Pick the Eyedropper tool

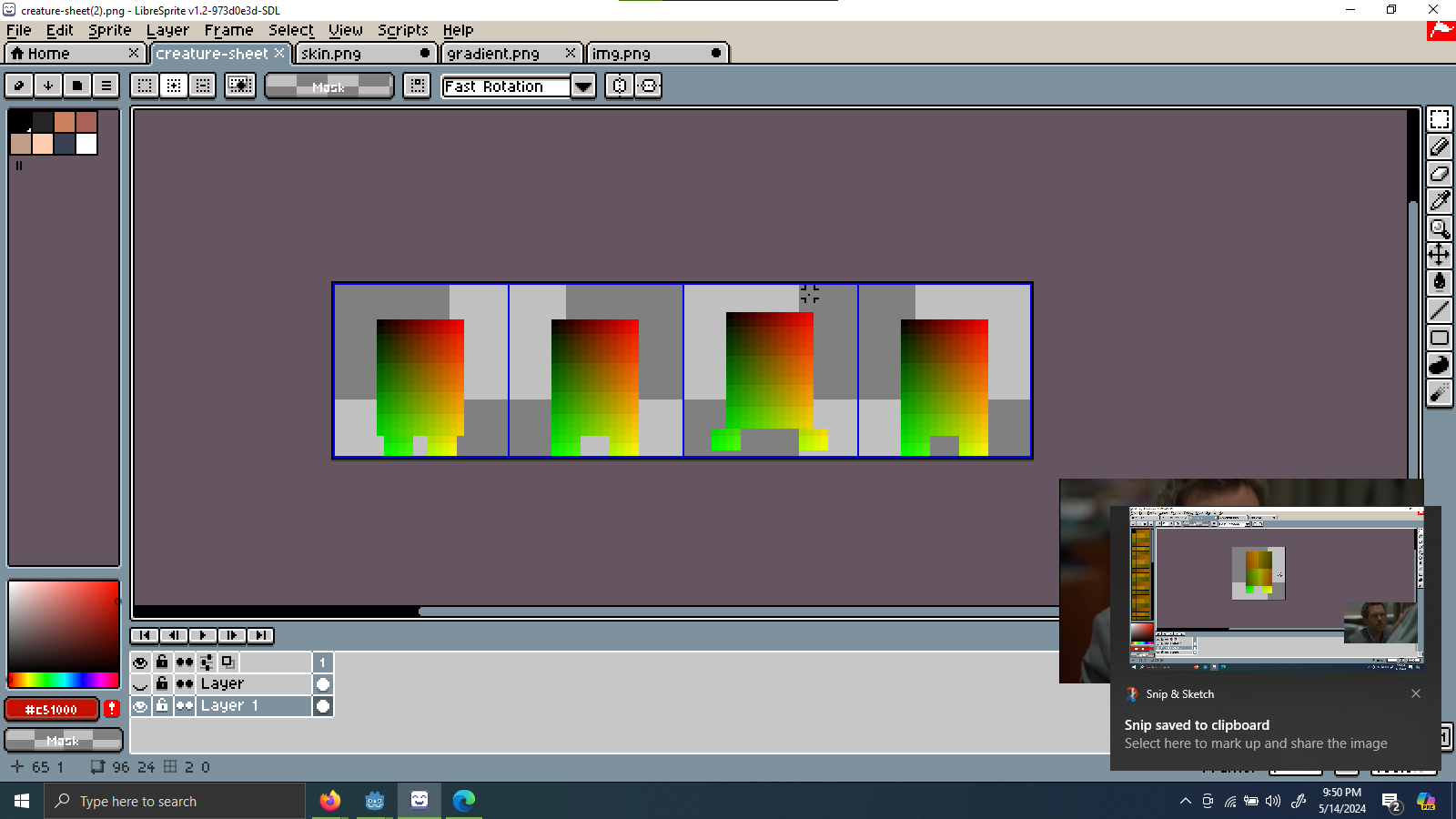click(1439, 201)
